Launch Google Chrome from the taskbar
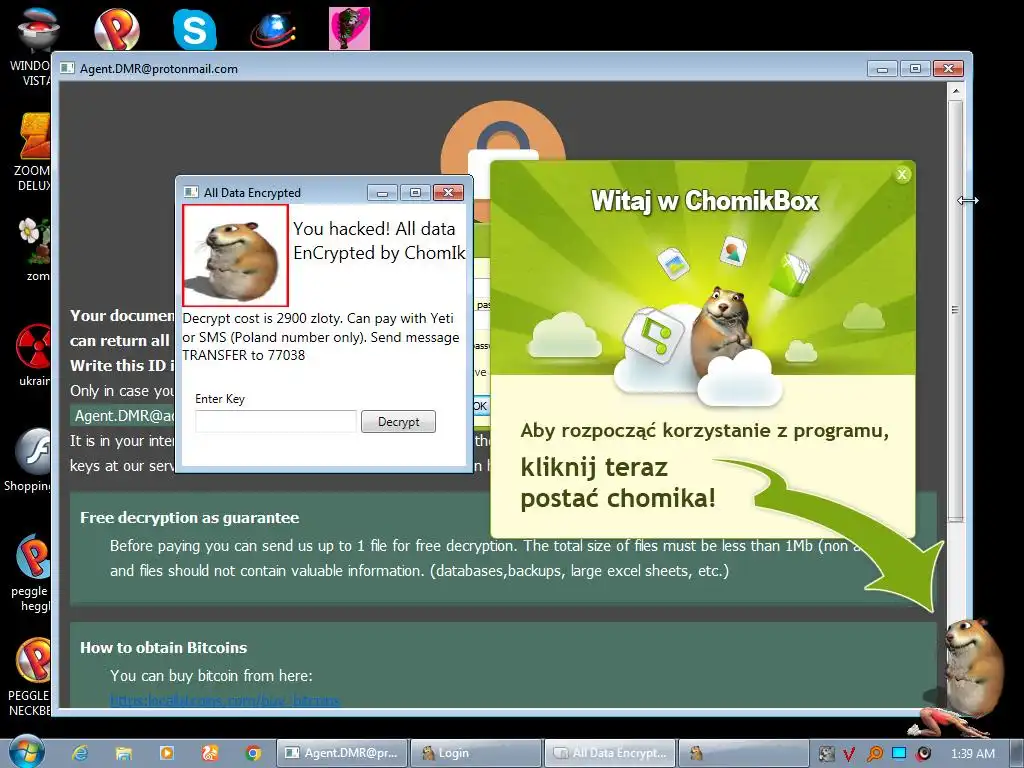This screenshot has width=1024, height=768. click(253, 753)
